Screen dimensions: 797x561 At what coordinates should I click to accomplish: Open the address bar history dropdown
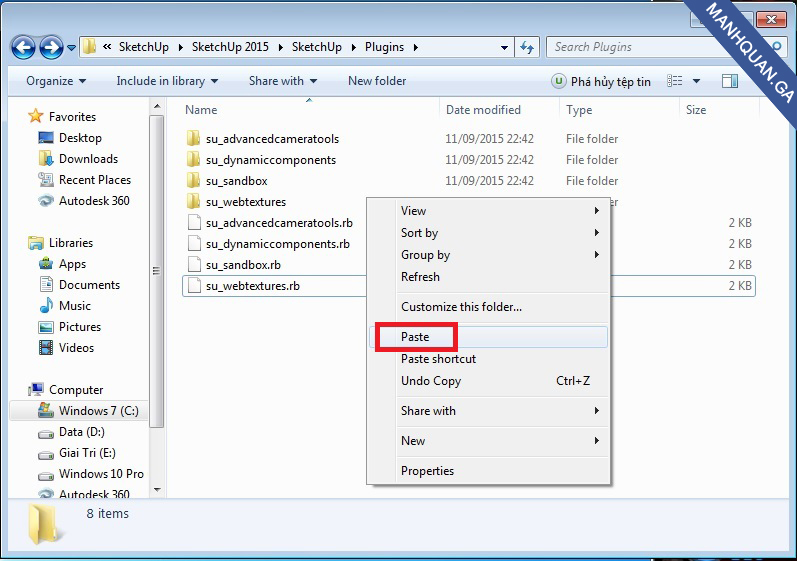point(504,47)
